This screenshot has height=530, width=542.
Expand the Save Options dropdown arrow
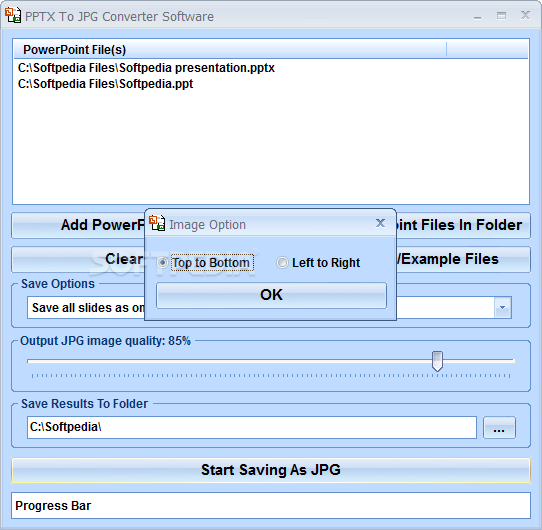[503, 307]
